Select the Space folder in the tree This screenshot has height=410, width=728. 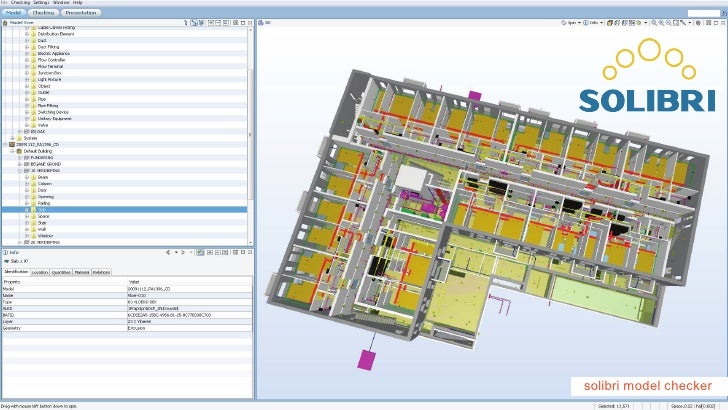pyautogui.click(x=44, y=216)
